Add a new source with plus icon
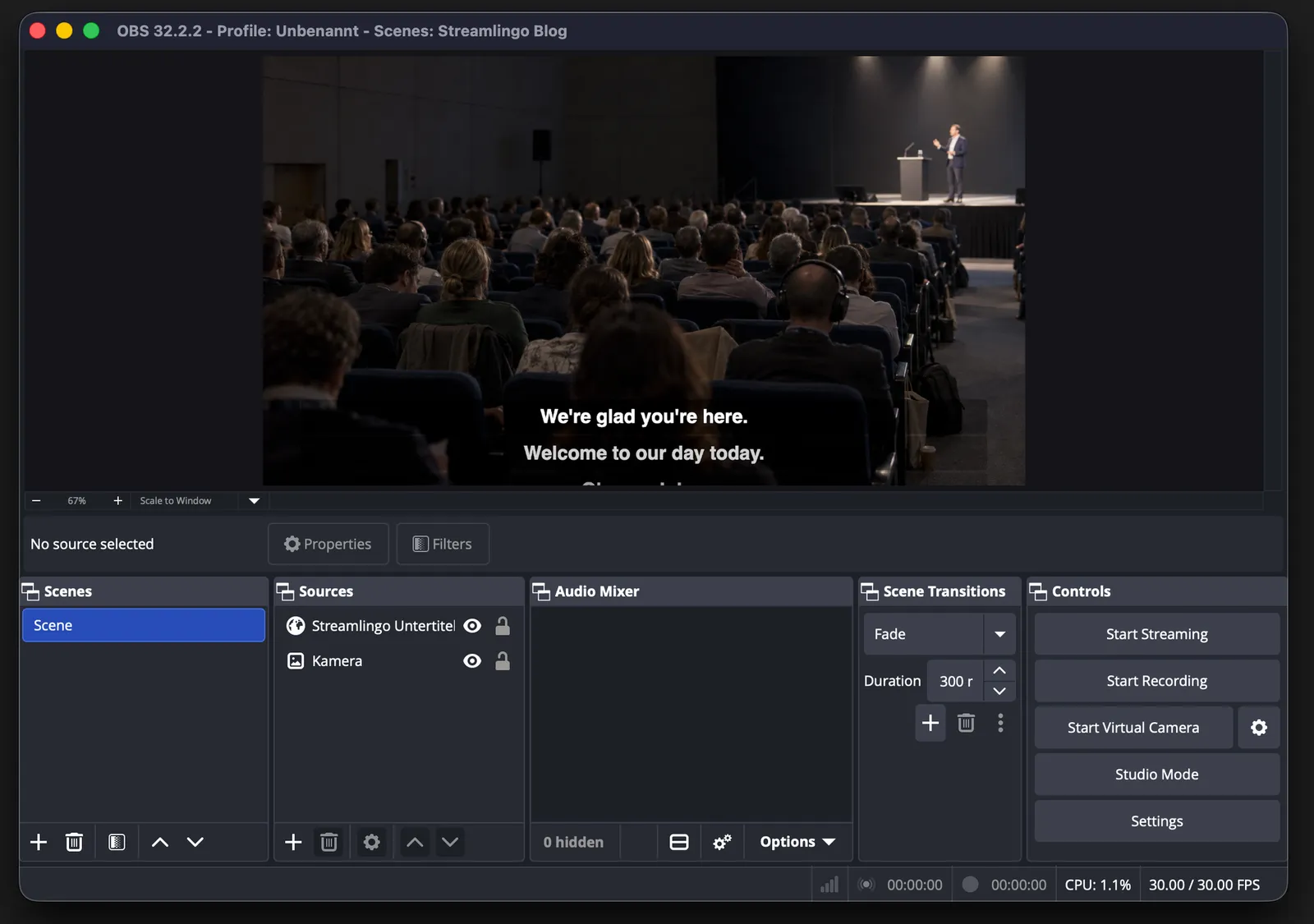Screen dimensions: 1314x924 [293, 842]
